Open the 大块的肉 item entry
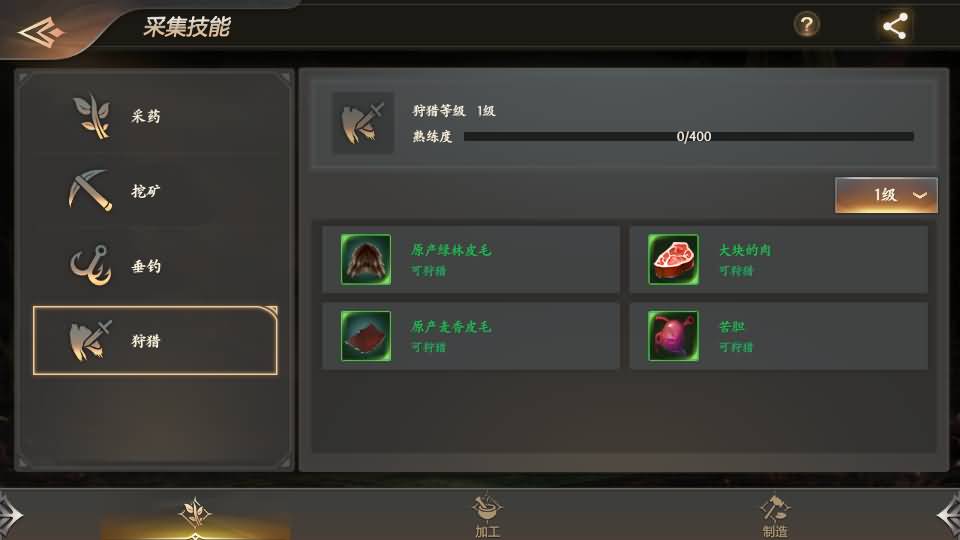The width and height of the screenshot is (960, 540). (779, 260)
